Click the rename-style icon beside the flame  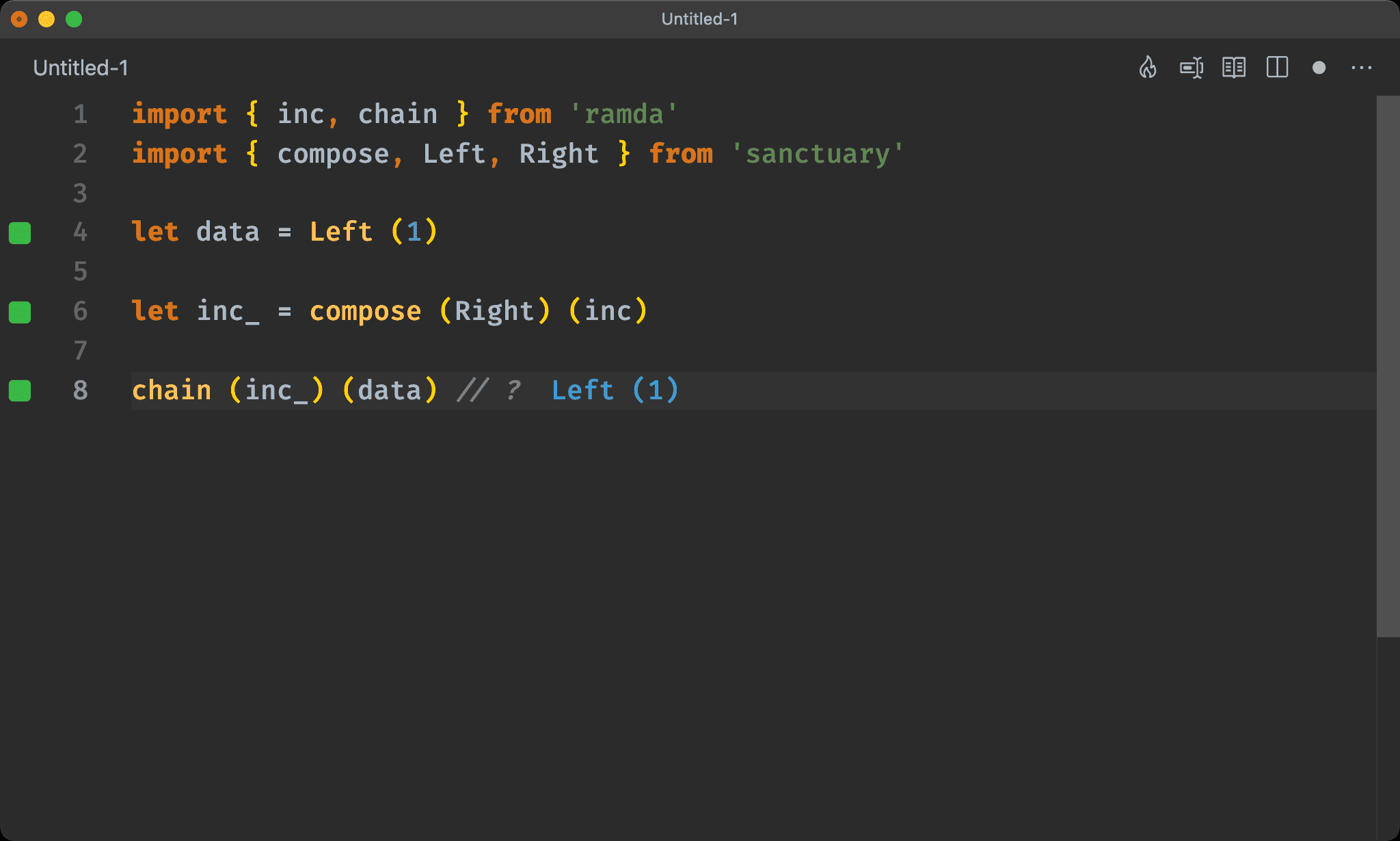pyautogui.click(x=1192, y=68)
